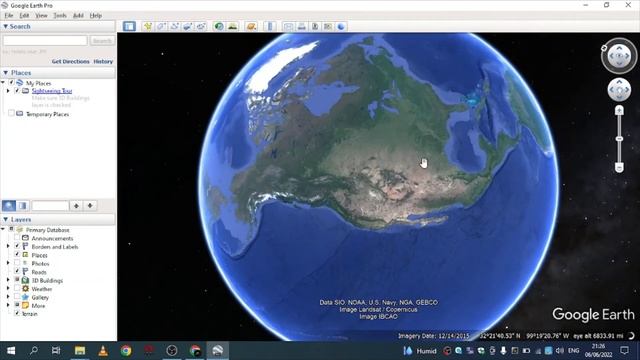The height and width of the screenshot is (360, 640).
Task: Disable the Borders and Labels layer checkbox
Action: click(x=17, y=247)
